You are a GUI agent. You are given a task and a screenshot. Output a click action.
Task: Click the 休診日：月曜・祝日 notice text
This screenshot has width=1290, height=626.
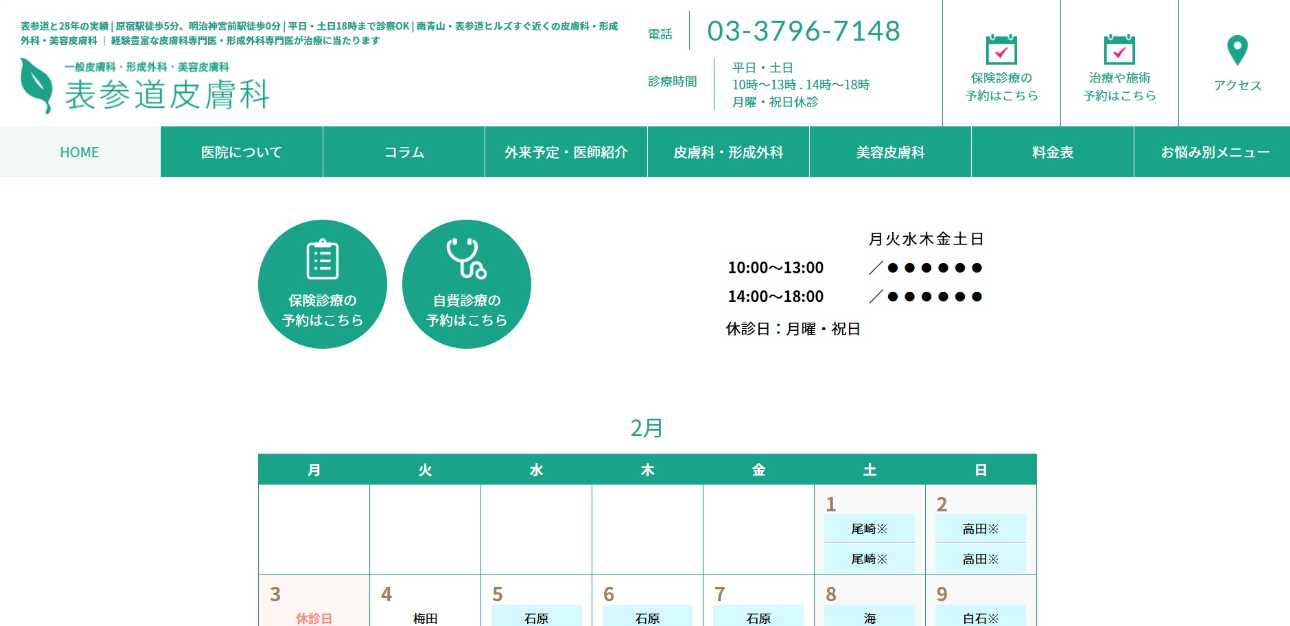pos(793,328)
